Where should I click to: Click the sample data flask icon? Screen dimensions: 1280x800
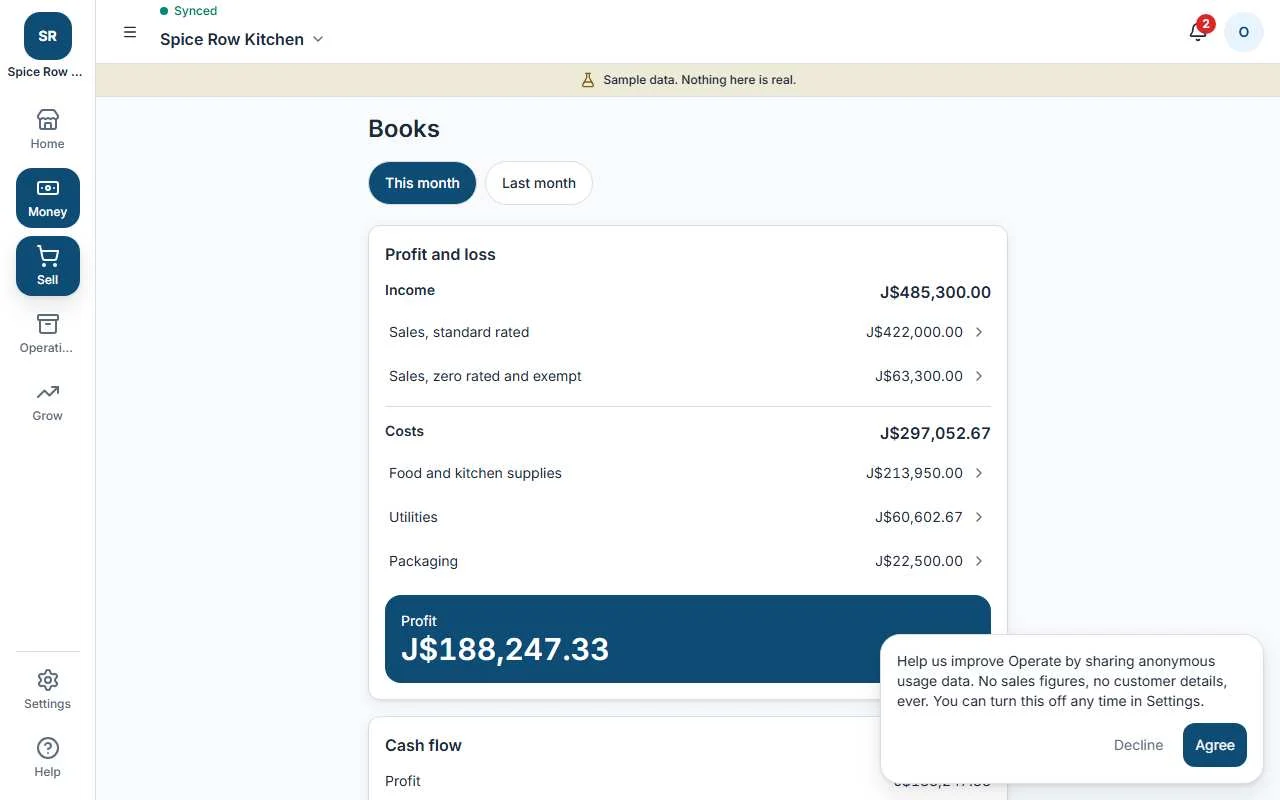[588, 80]
